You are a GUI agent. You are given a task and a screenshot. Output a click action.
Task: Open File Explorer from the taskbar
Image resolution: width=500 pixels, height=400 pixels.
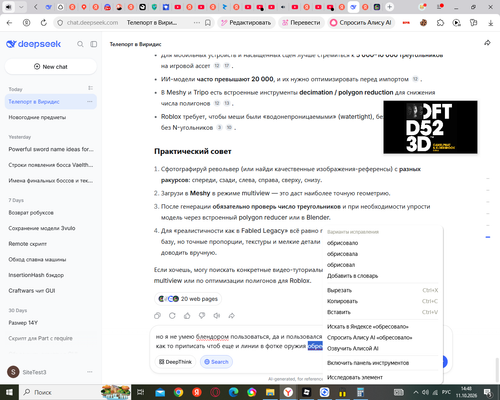pos(270,392)
